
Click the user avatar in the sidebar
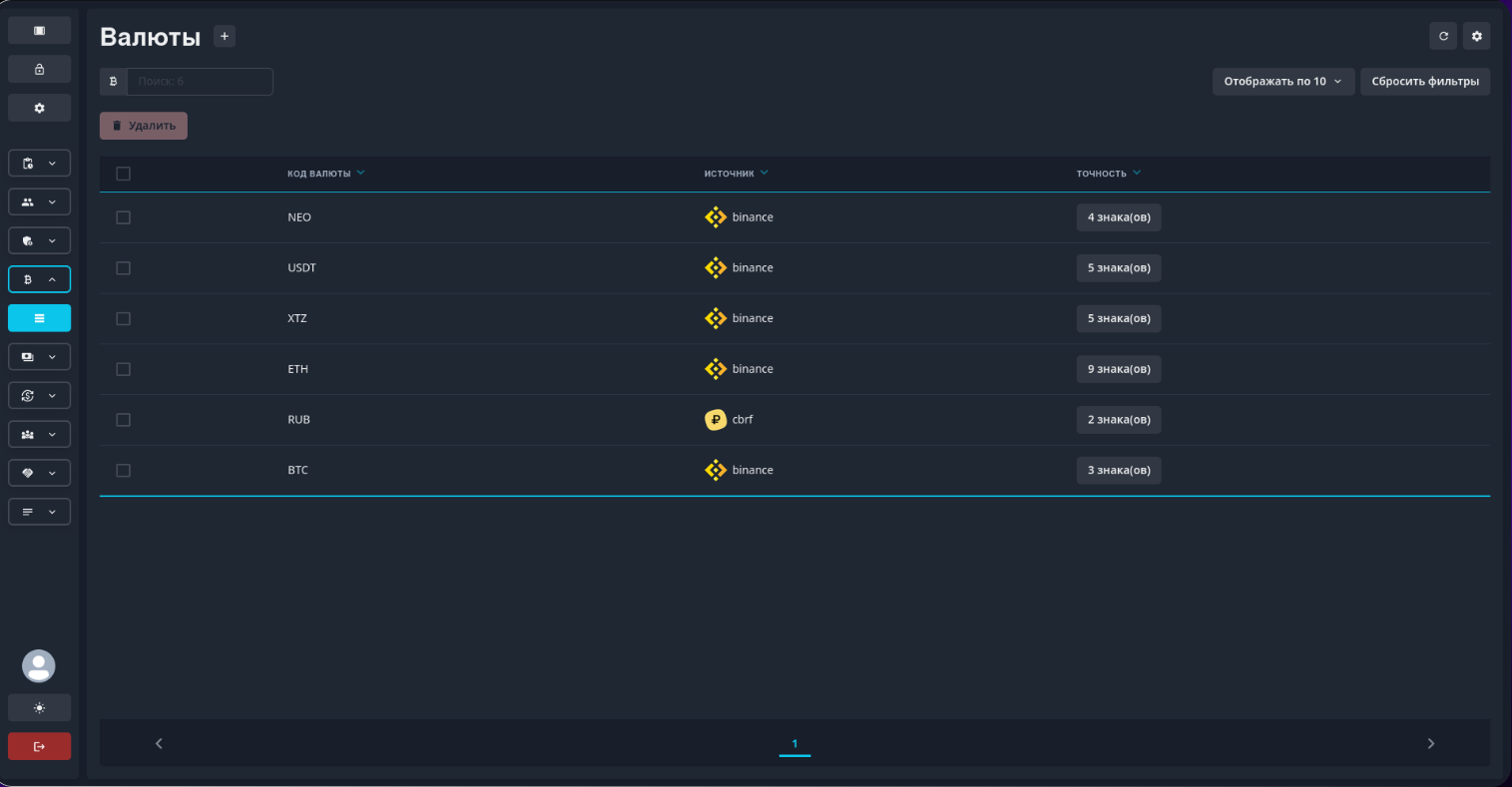[x=39, y=665]
